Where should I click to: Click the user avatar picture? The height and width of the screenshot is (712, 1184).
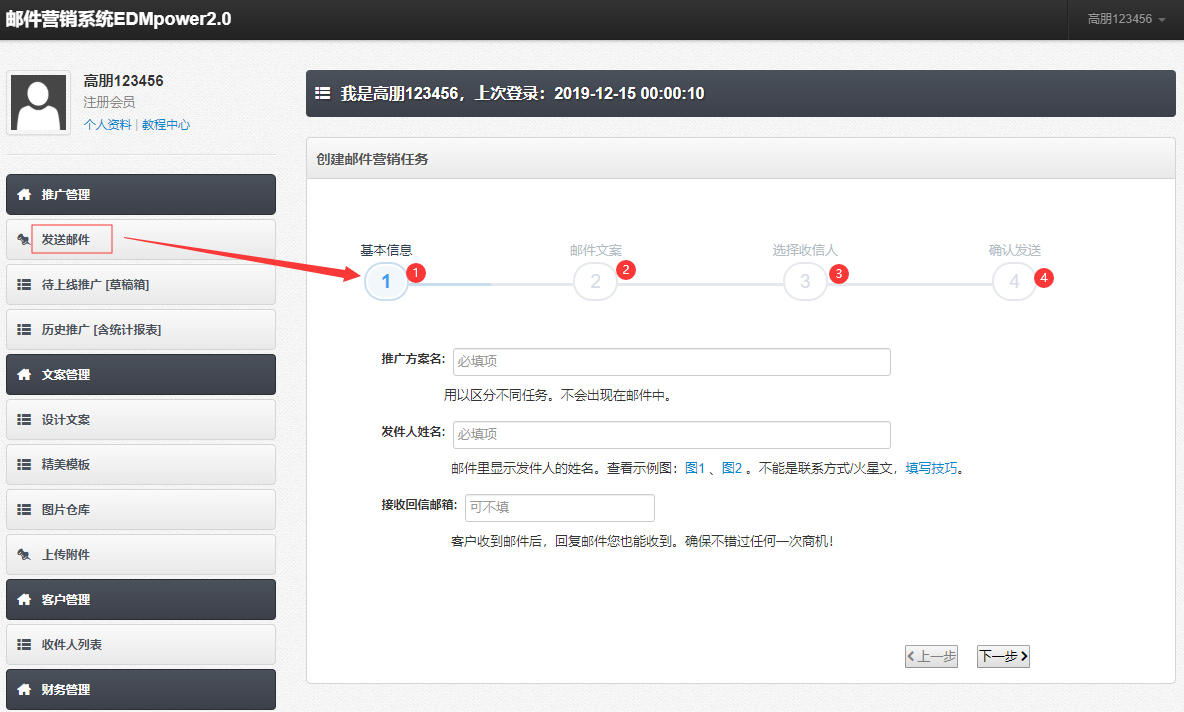click(x=39, y=103)
